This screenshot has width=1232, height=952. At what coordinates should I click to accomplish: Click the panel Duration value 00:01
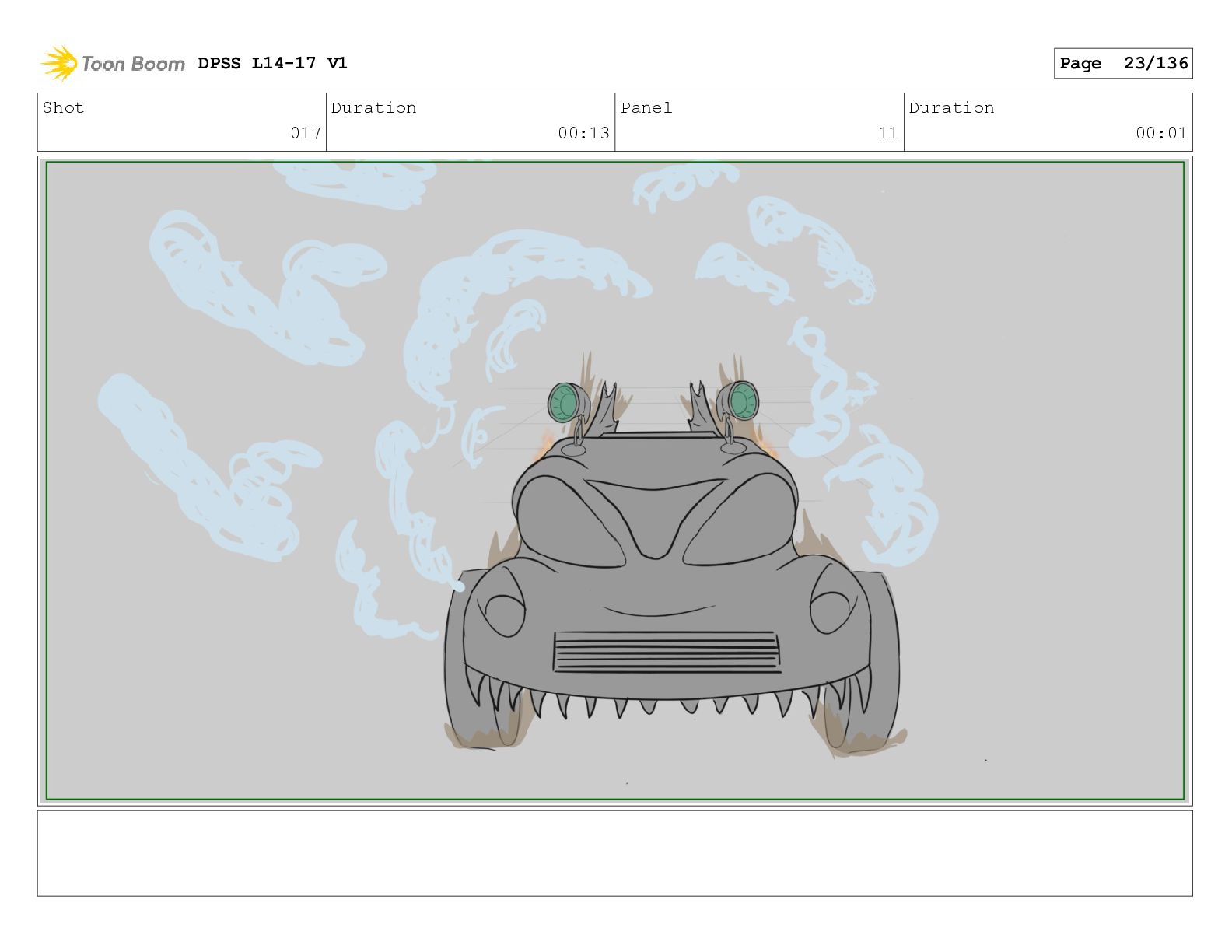(1161, 133)
